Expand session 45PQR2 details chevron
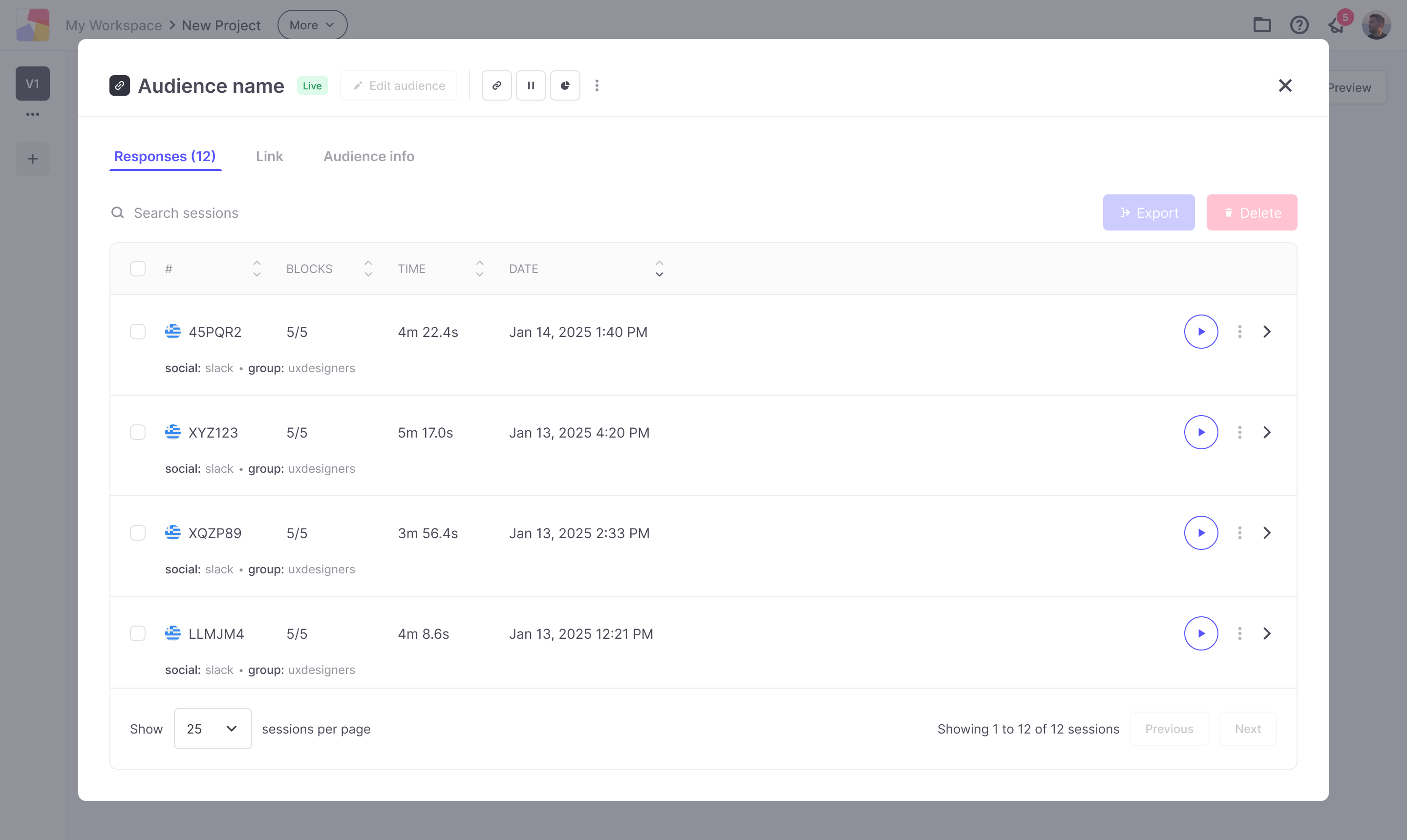The width and height of the screenshot is (1407, 840). [1267, 332]
